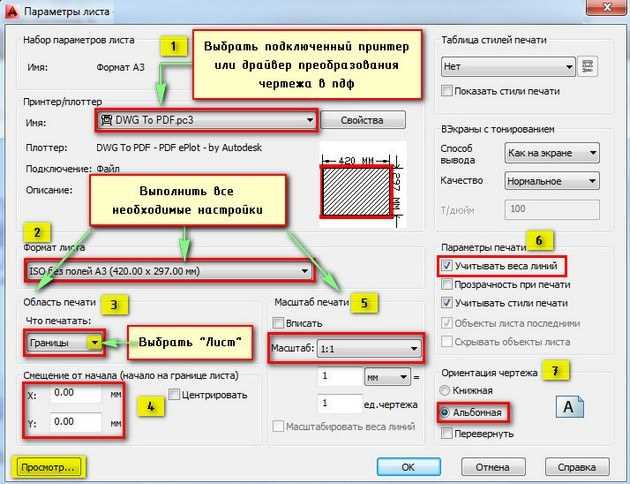Expand the 'Что печатать' Границы dropdown
This screenshot has height=484, width=630.
coord(64,343)
